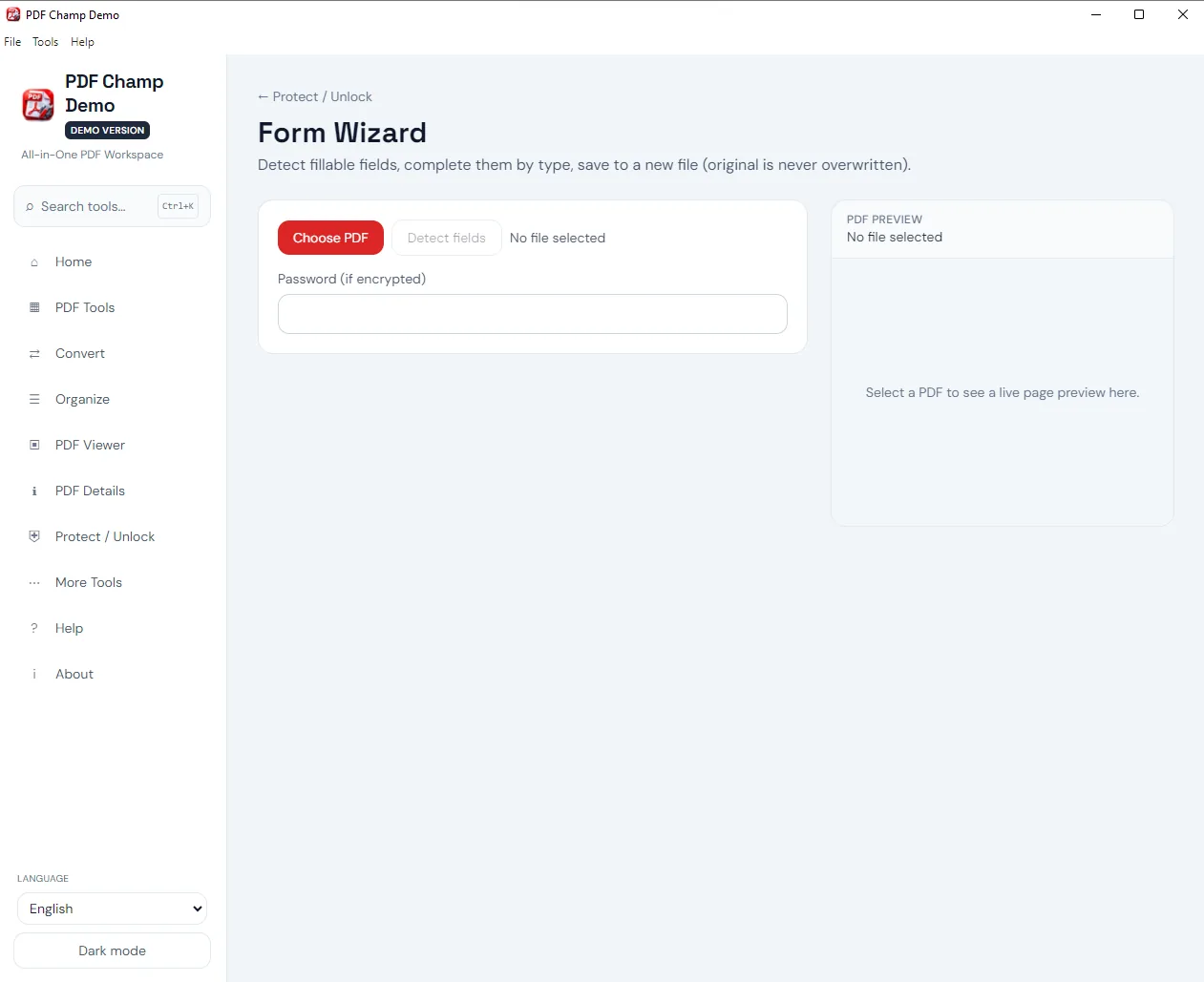
Task: Click the title bar PDF Champ app icon
Action: [x=13, y=14]
